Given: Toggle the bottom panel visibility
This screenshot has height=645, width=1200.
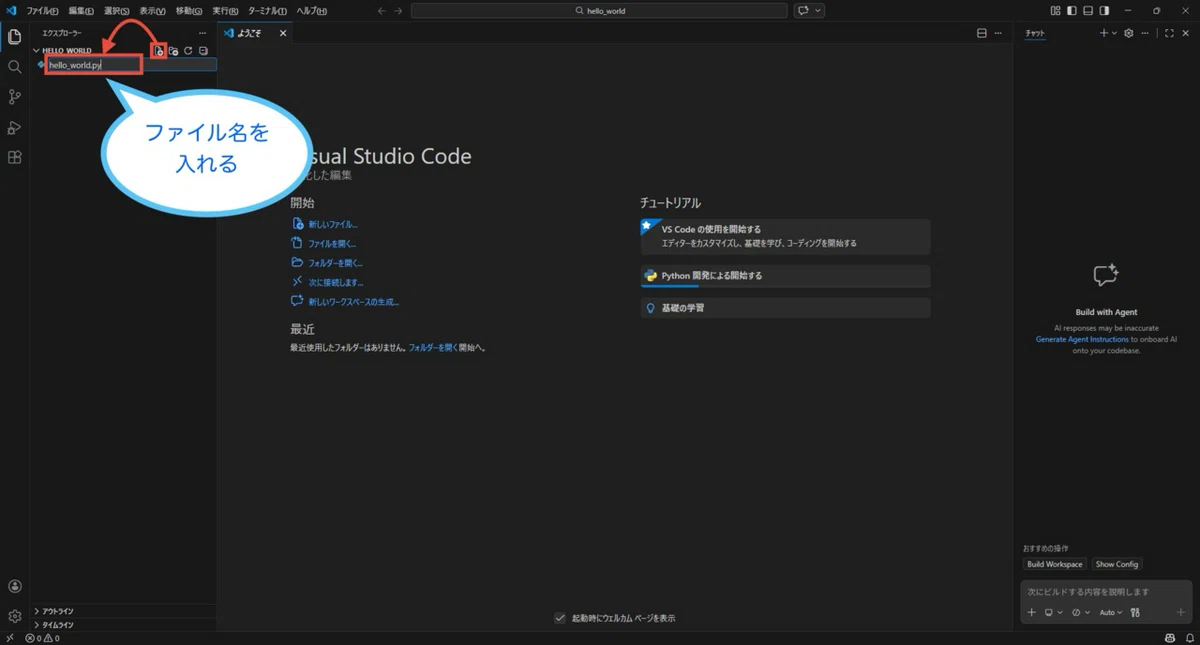Looking at the screenshot, I should (x=1088, y=11).
